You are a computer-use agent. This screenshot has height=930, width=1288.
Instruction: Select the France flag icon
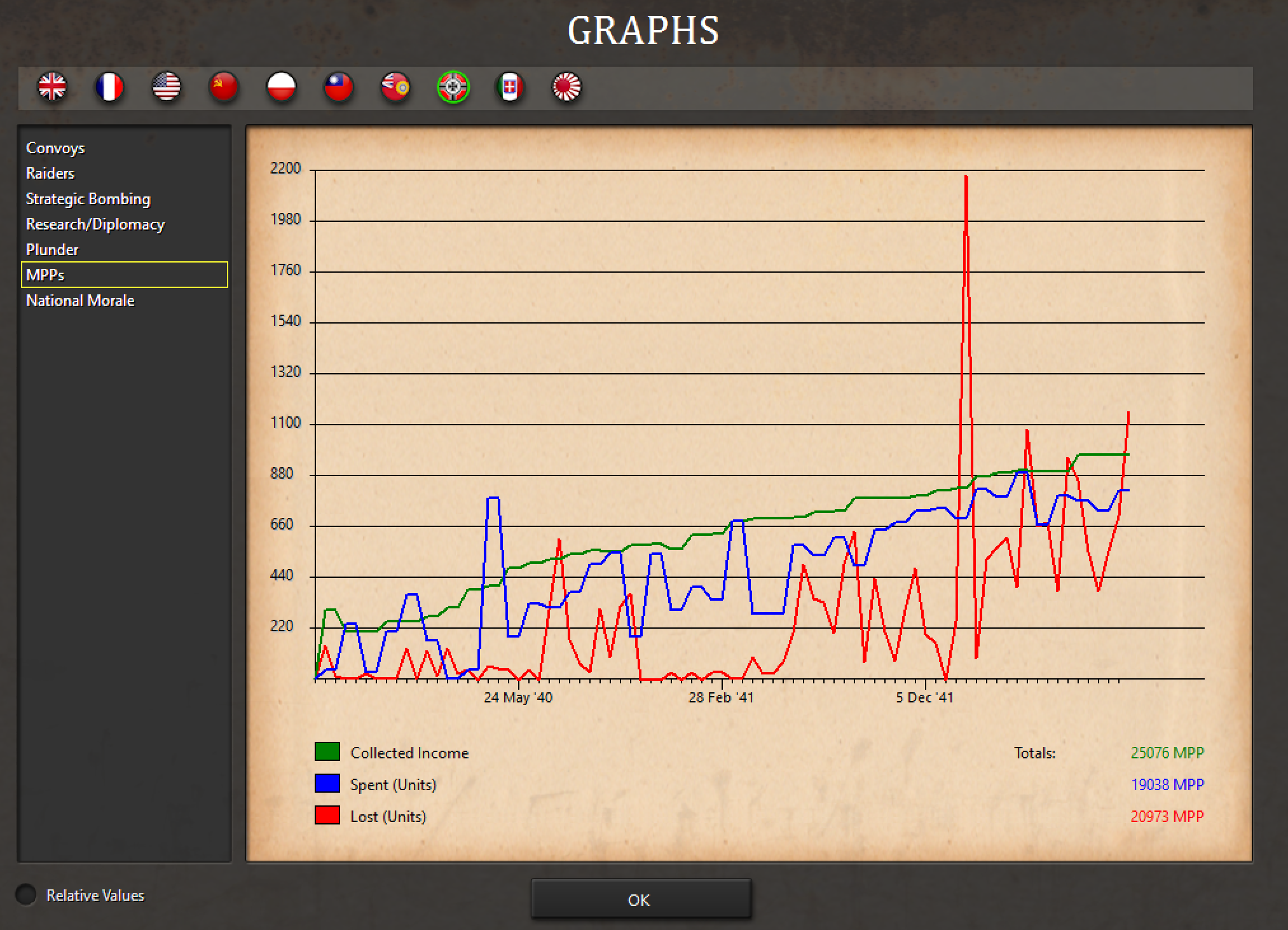click(x=109, y=87)
